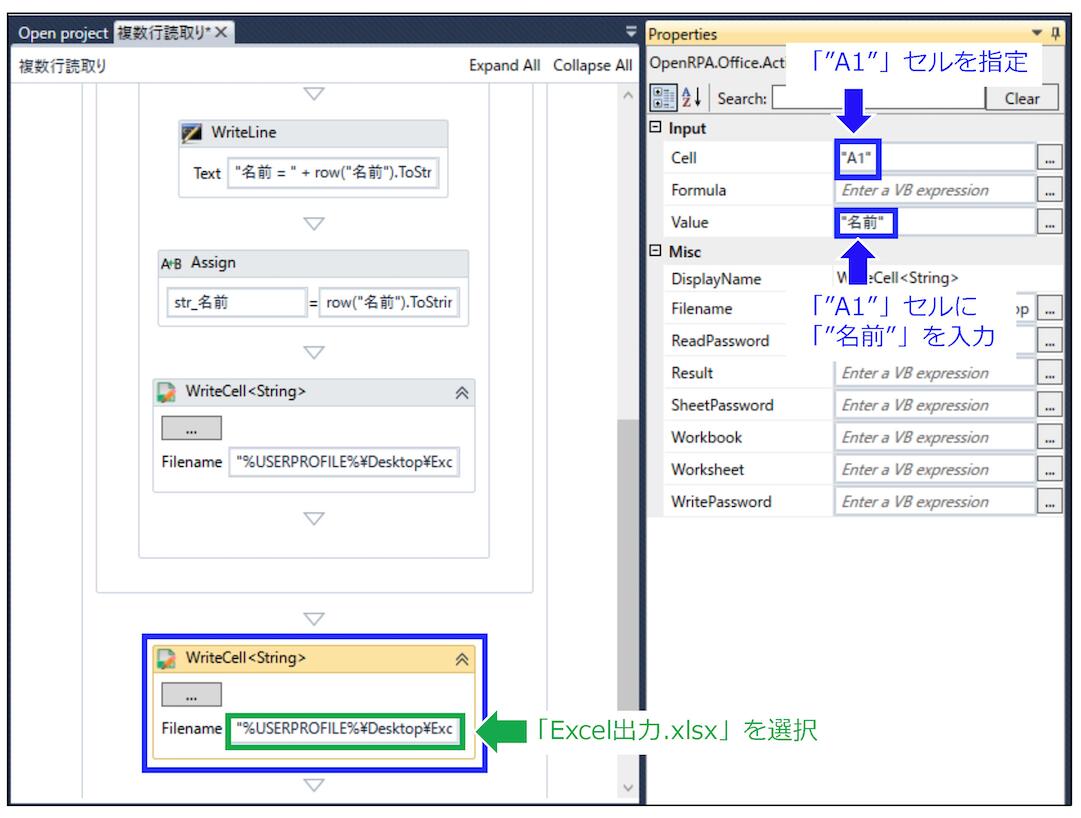Switch to the Open project tab
This screenshot has height=818, width=1081.
tap(63, 33)
